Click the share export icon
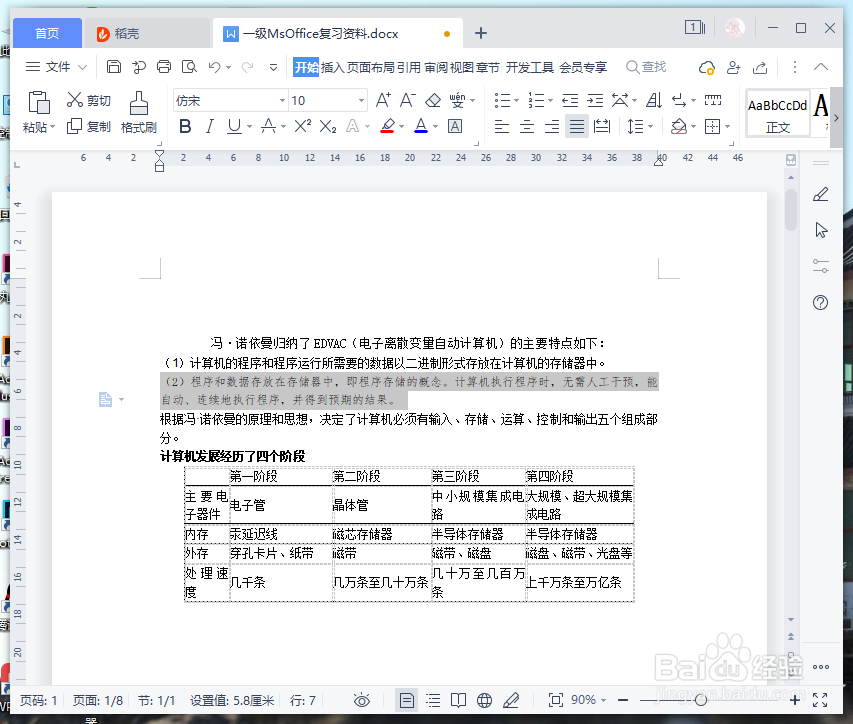This screenshot has width=853, height=724. (x=760, y=67)
